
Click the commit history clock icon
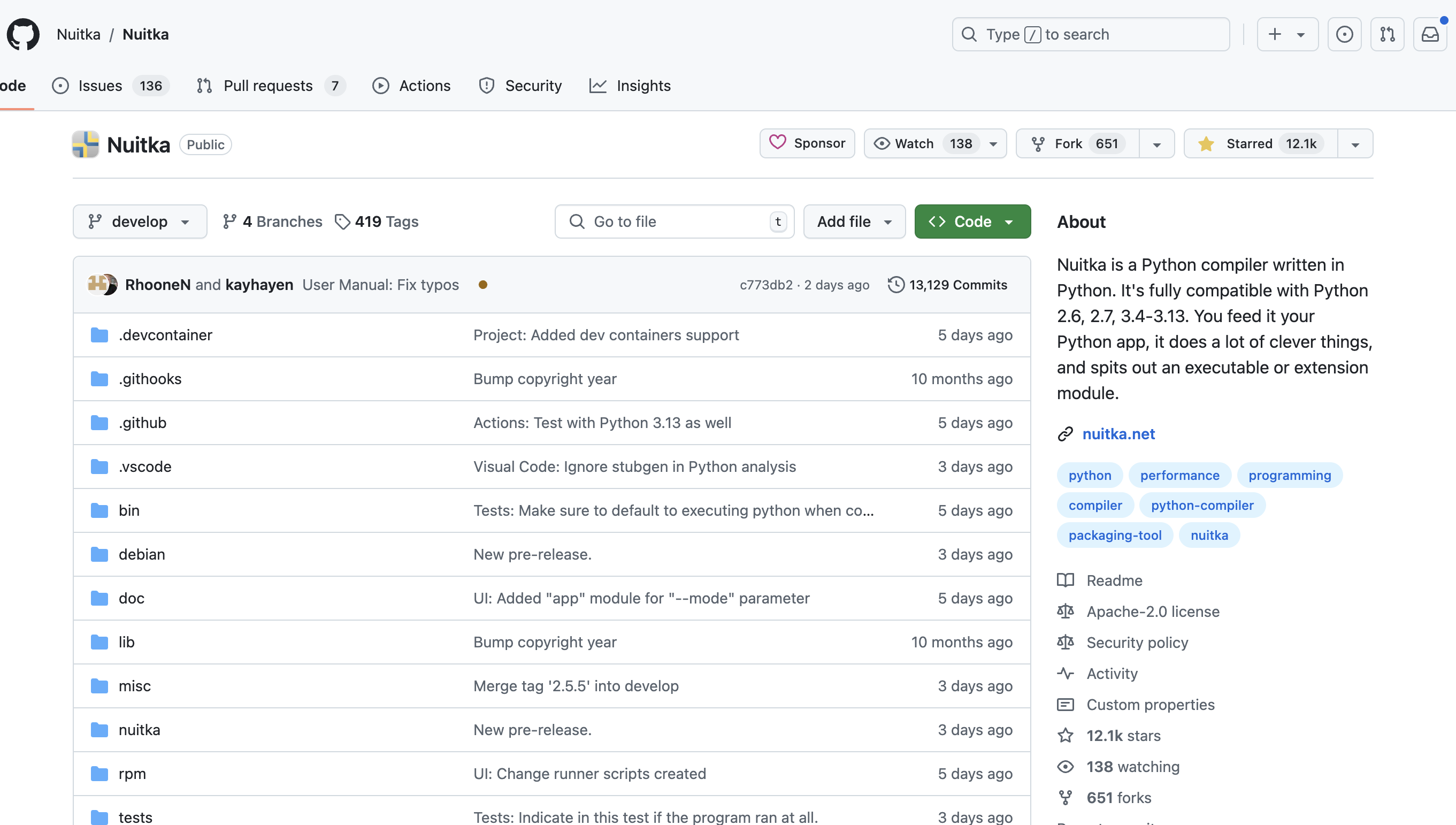pyautogui.click(x=896, y=285)
